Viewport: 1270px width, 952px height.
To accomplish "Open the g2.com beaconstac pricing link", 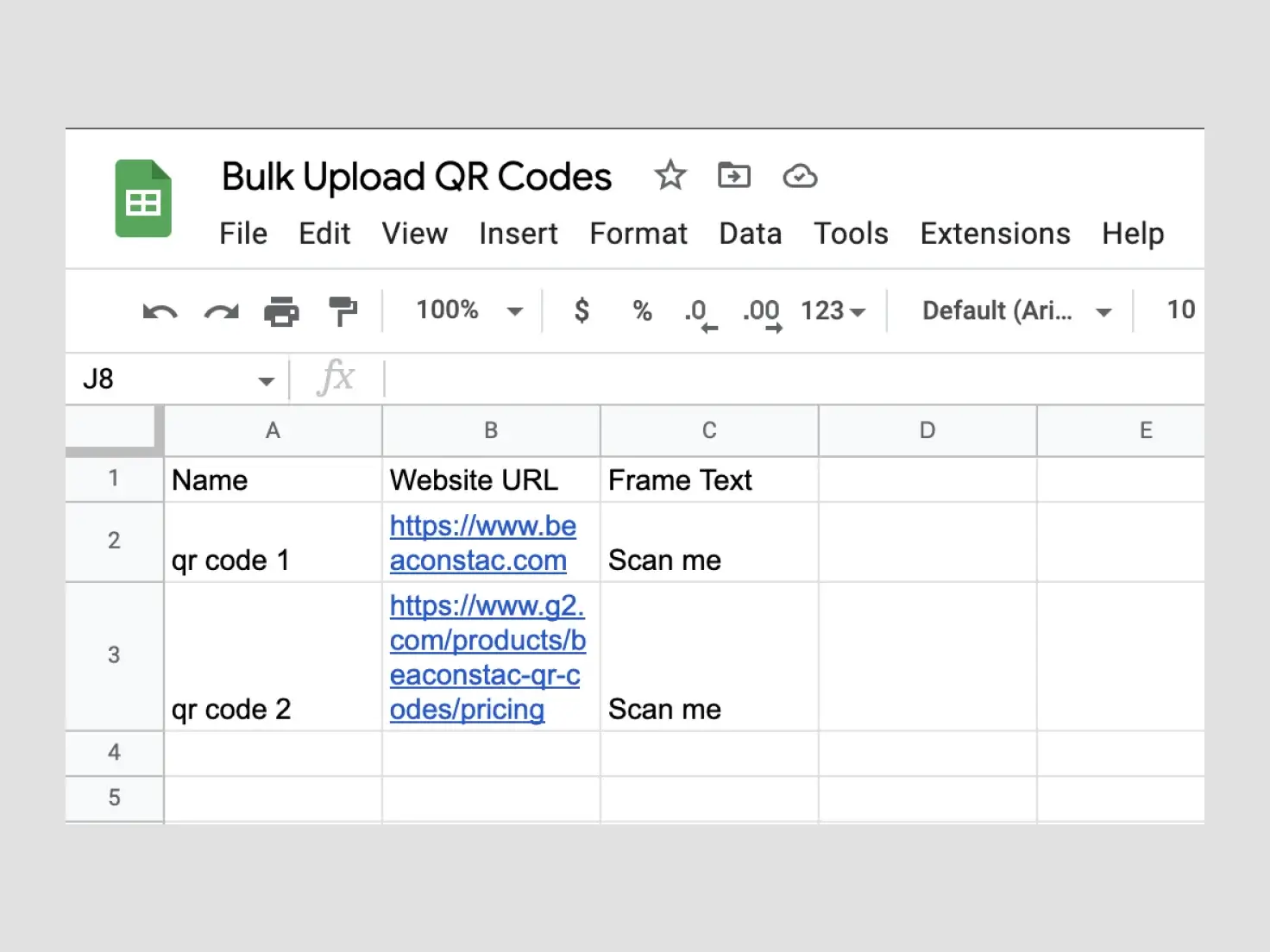I will tap(487, 657).
